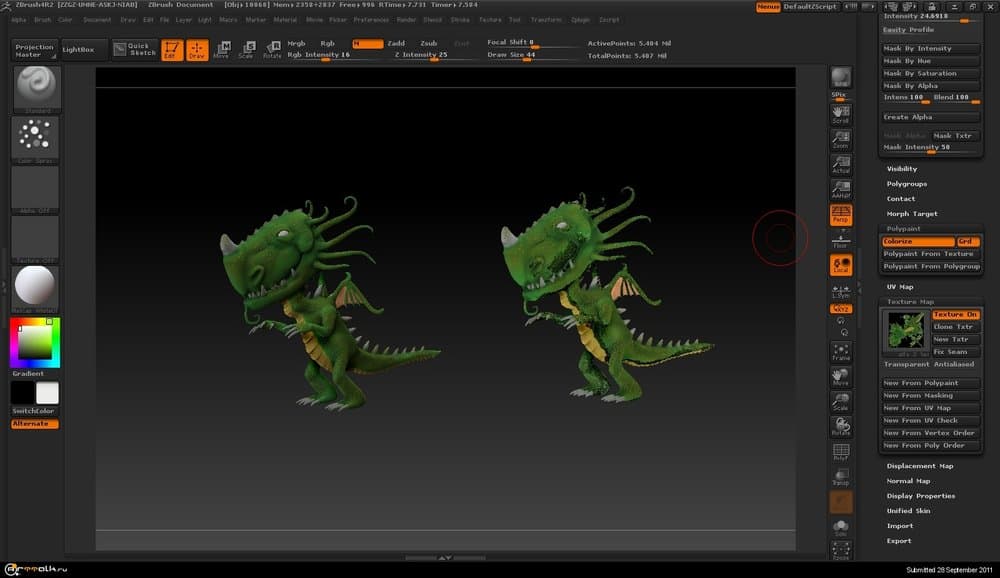Select the Rotate view icon in right shelf

point(841,426)
